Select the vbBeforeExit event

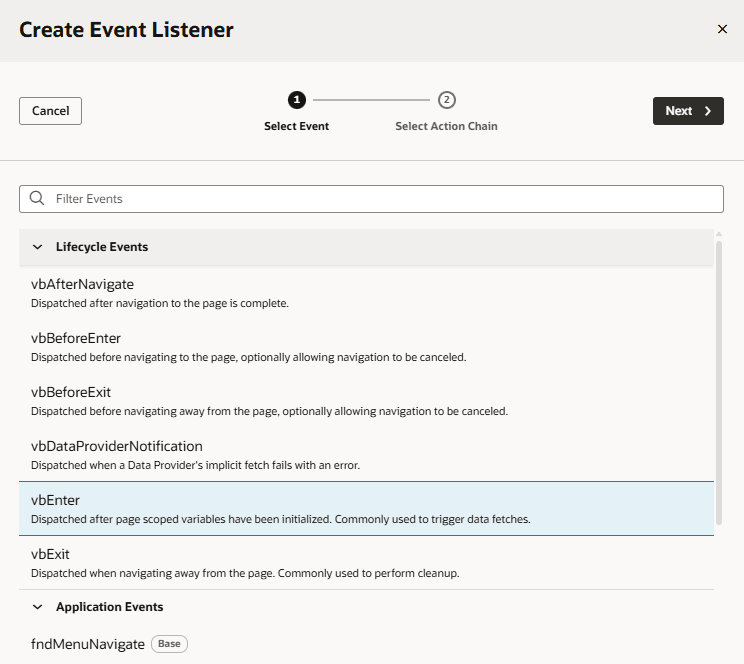point(366,401)
